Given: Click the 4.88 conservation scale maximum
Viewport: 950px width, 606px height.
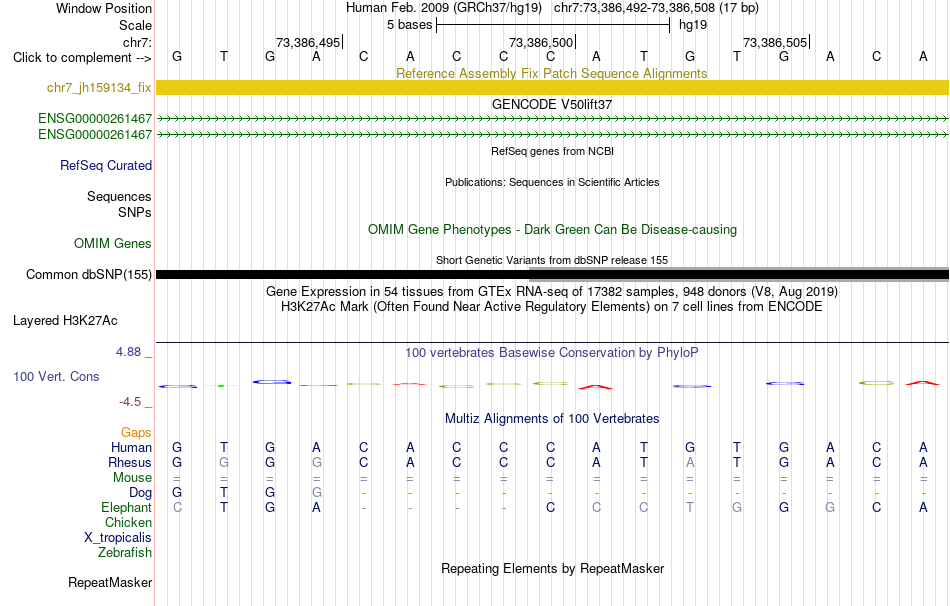Looking at the screenshot, I should (128, 351).
